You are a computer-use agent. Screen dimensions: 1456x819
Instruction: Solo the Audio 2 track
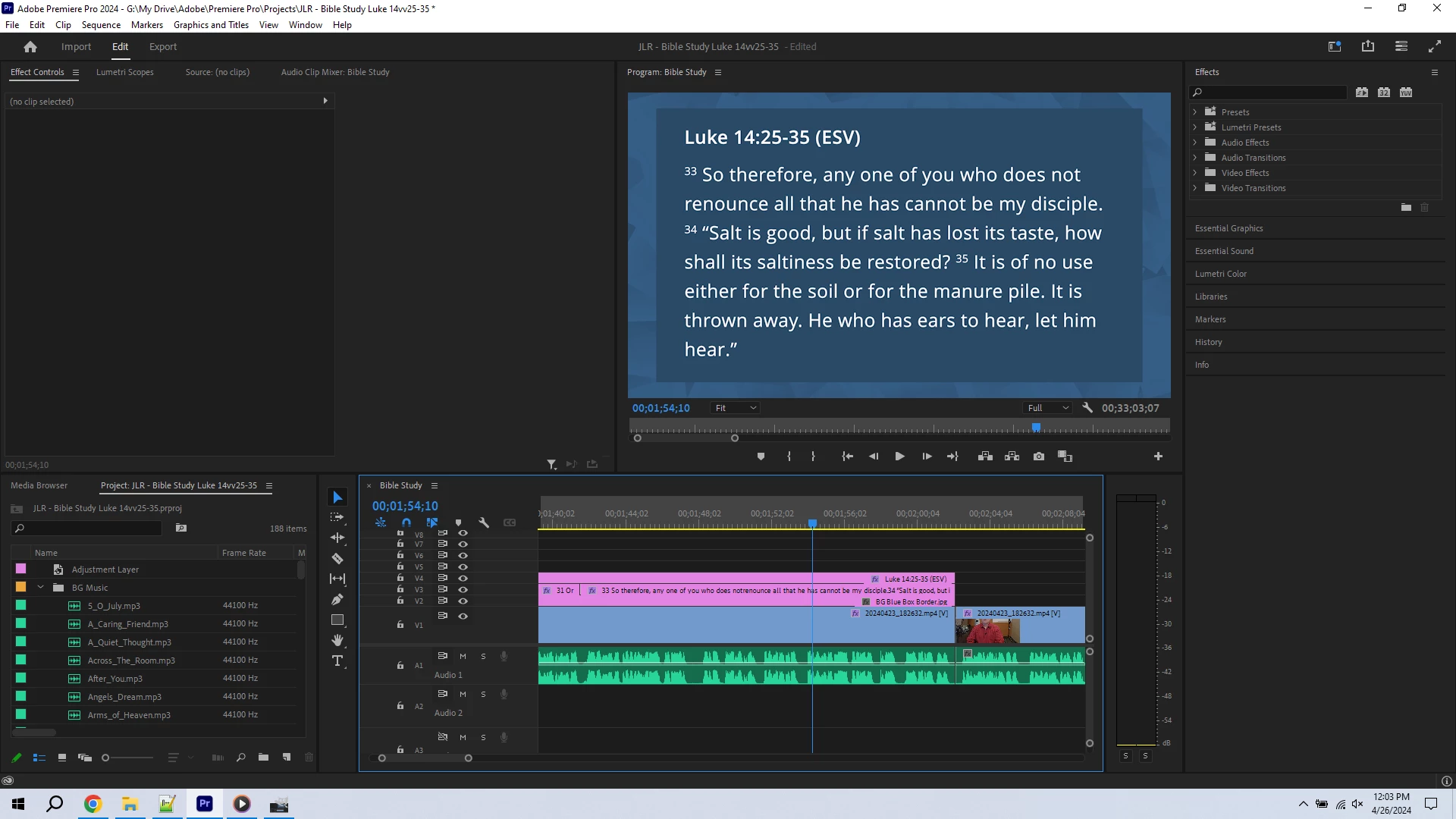pyautogui.click(x=483, y=694)
